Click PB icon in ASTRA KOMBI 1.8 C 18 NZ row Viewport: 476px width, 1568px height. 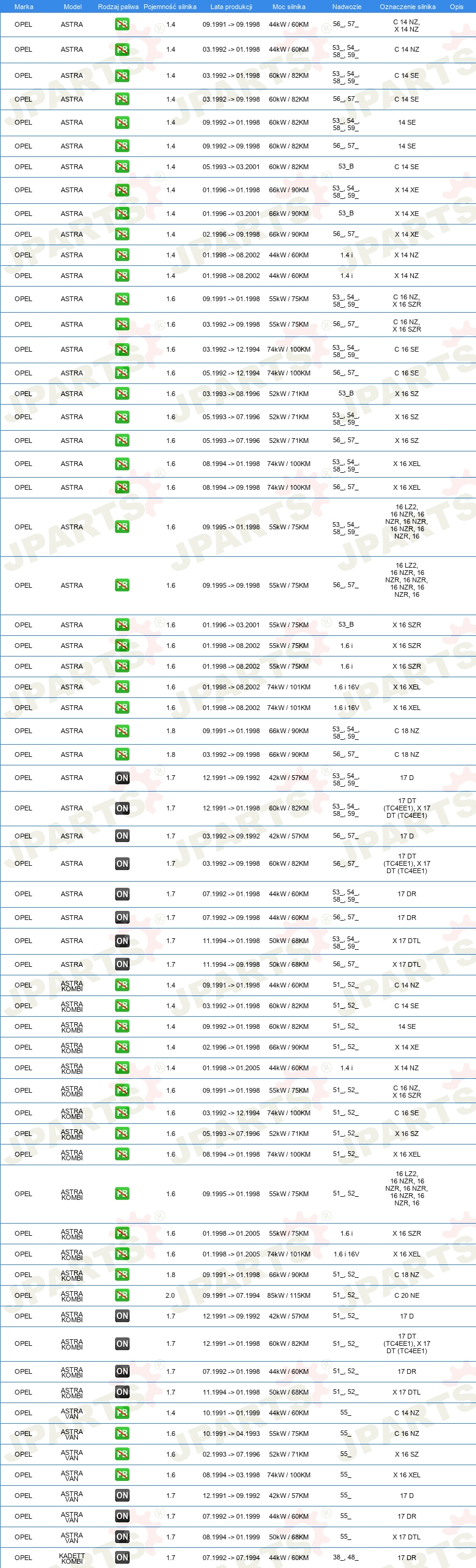[122, 1275]
